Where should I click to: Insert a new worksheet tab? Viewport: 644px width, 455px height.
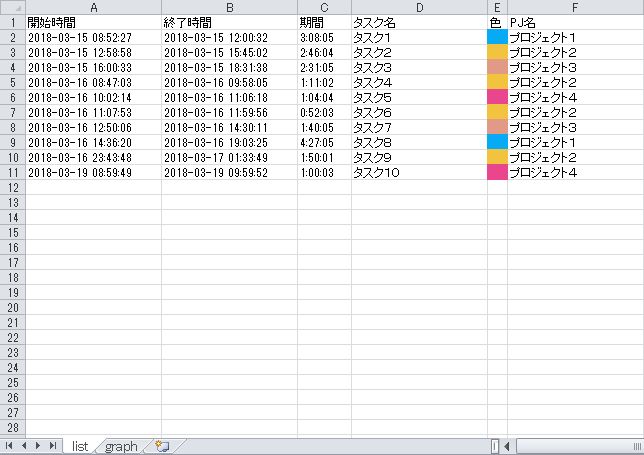162,446
